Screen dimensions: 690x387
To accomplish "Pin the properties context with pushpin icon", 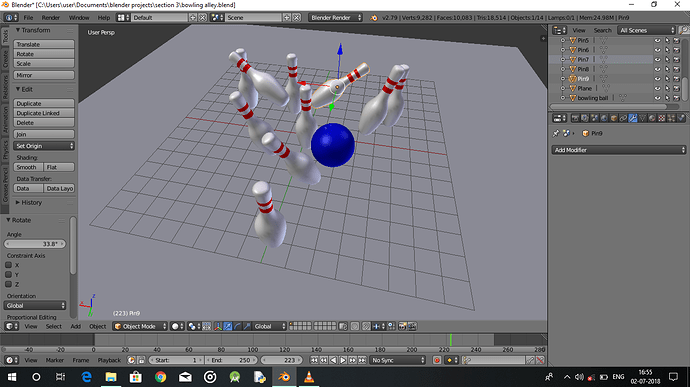I will 556,133.
